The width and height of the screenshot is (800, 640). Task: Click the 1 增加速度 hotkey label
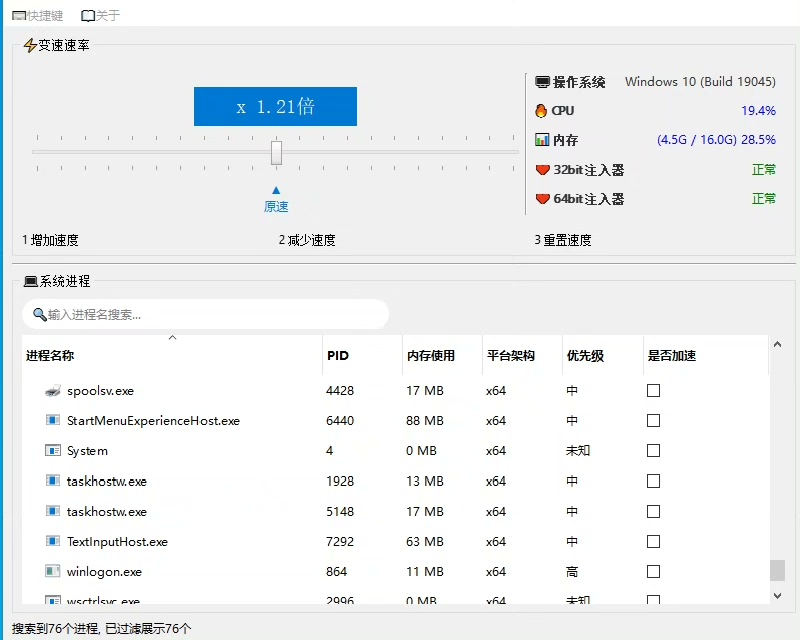(x=51, y=240)
